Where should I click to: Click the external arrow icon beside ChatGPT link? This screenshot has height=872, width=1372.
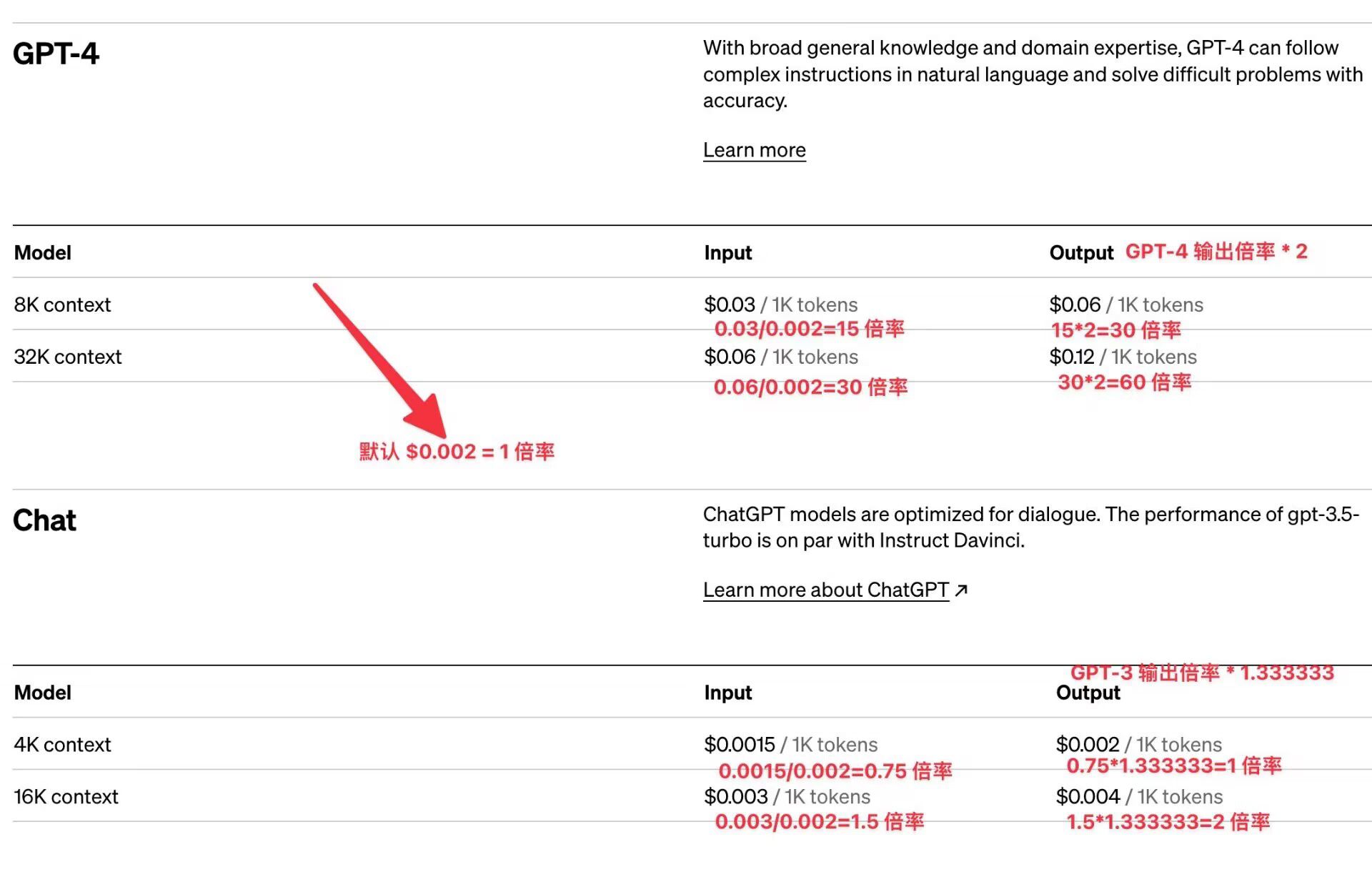[x=961, y=590]
